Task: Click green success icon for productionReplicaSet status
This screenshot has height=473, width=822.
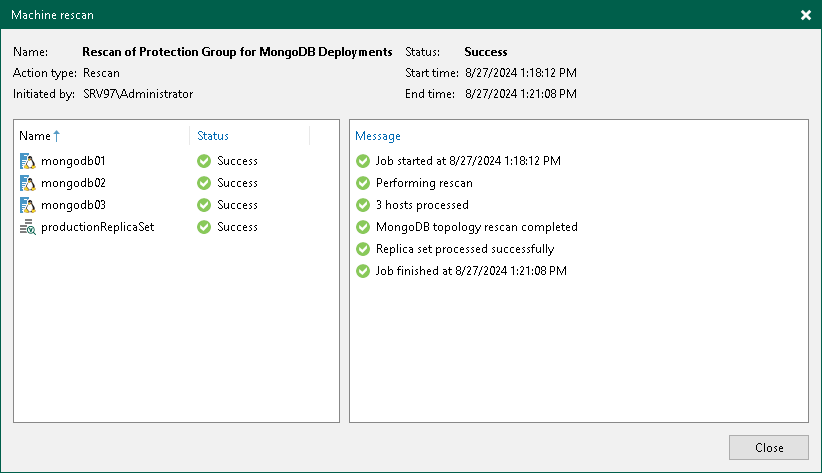Action: (204, 227)
